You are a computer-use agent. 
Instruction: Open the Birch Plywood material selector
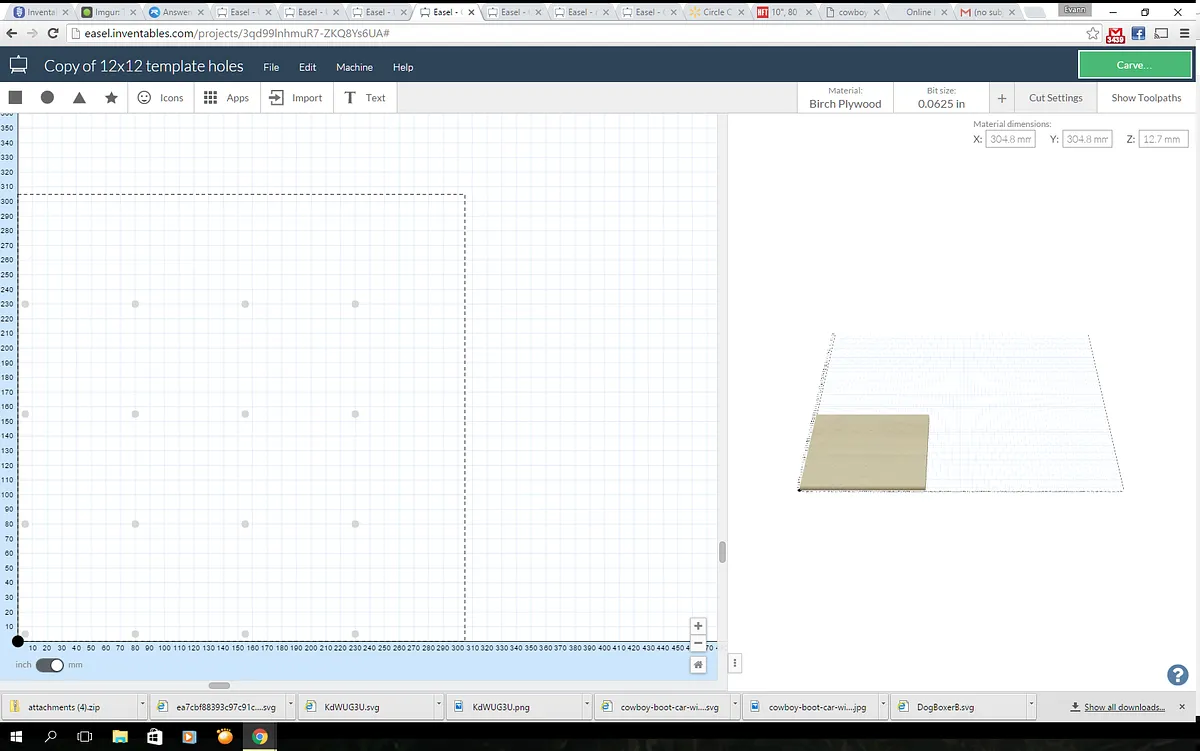click(845, 98)
